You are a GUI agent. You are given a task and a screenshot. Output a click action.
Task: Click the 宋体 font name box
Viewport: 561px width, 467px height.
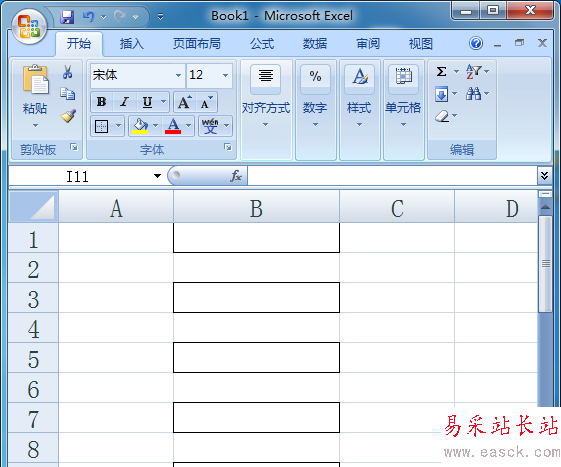coord(132,75)
